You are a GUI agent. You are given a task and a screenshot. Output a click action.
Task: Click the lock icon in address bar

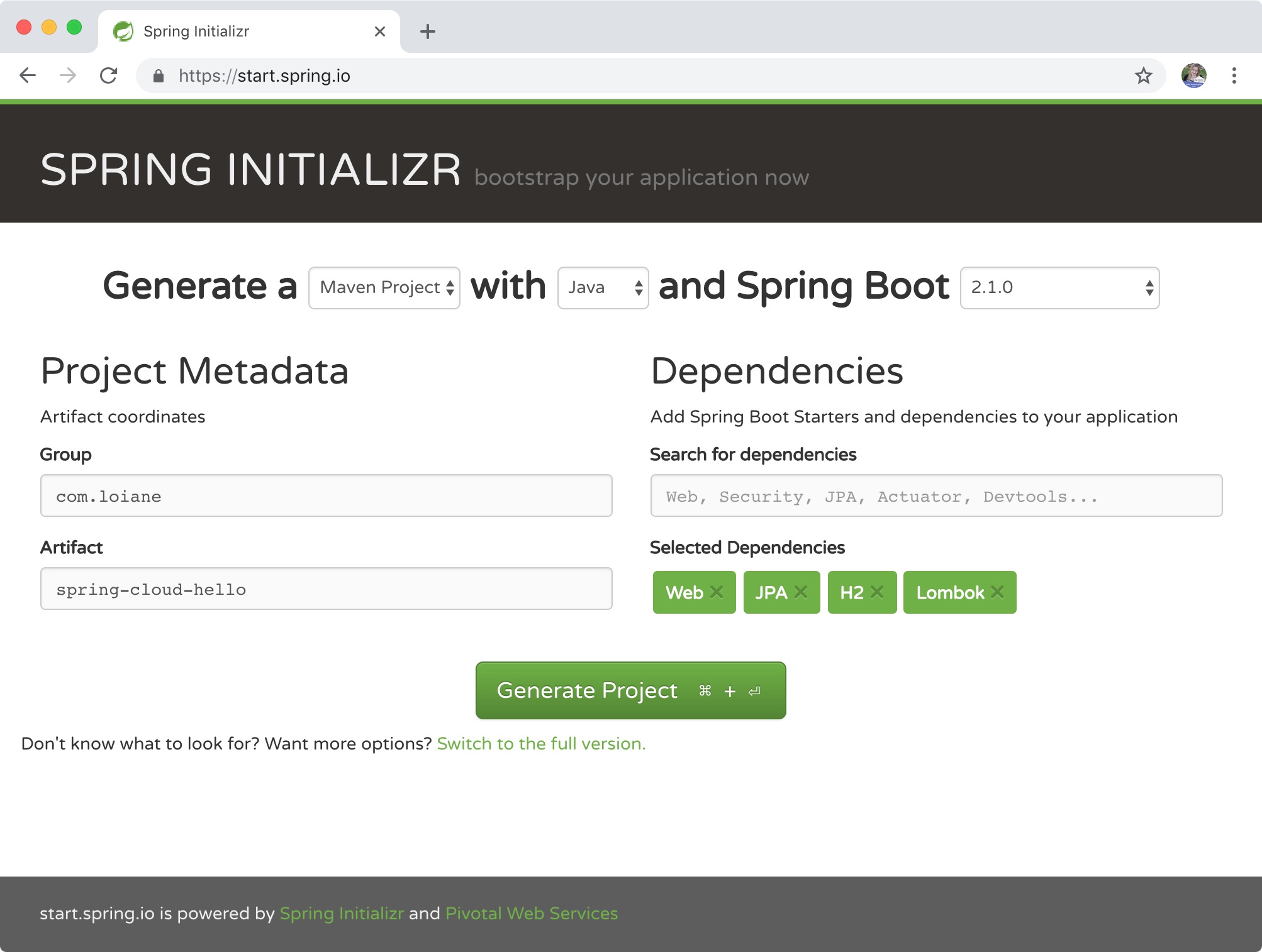click(x=159, y=76)
